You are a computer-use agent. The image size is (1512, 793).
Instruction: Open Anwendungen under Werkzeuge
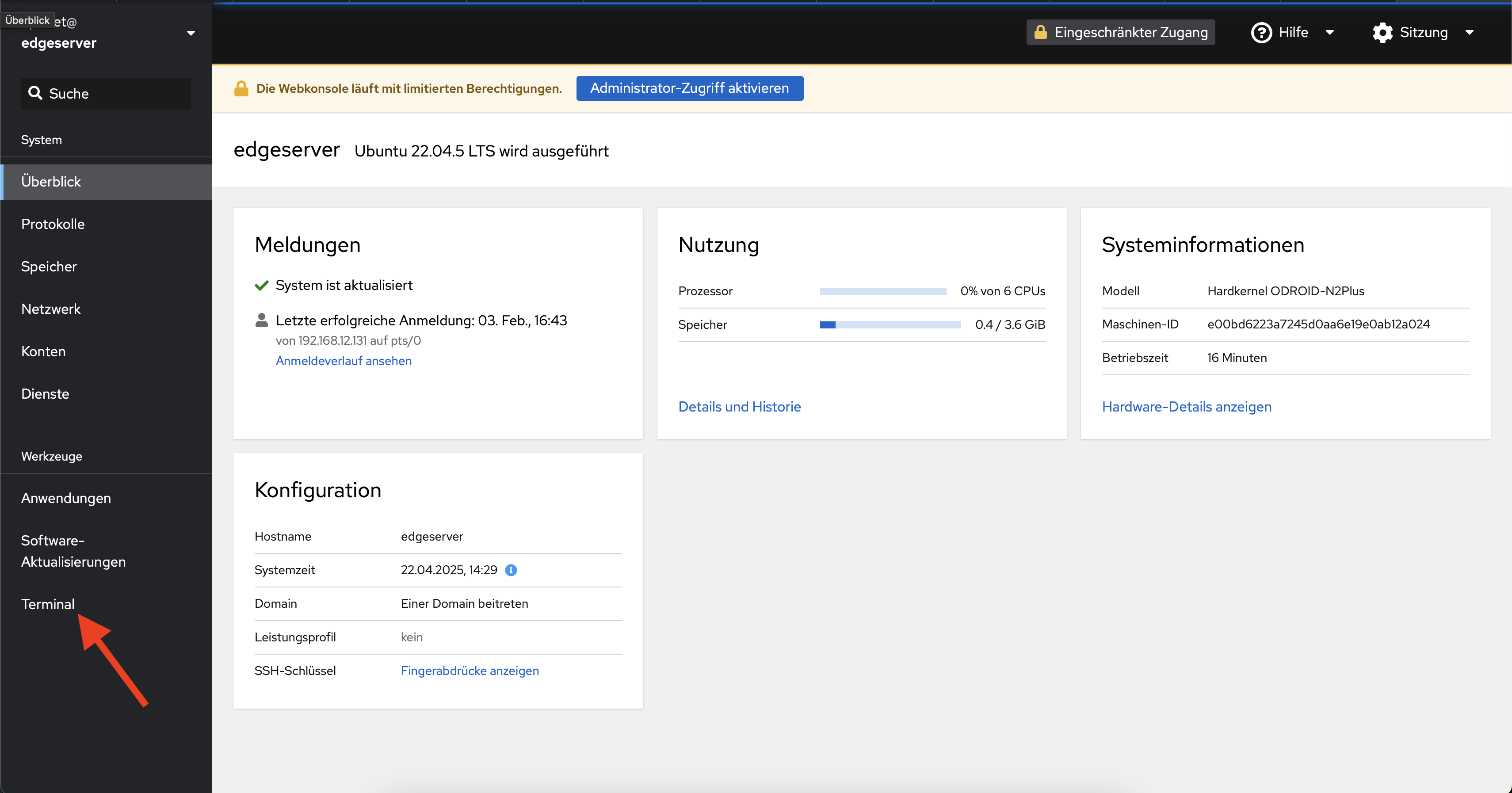106,498
